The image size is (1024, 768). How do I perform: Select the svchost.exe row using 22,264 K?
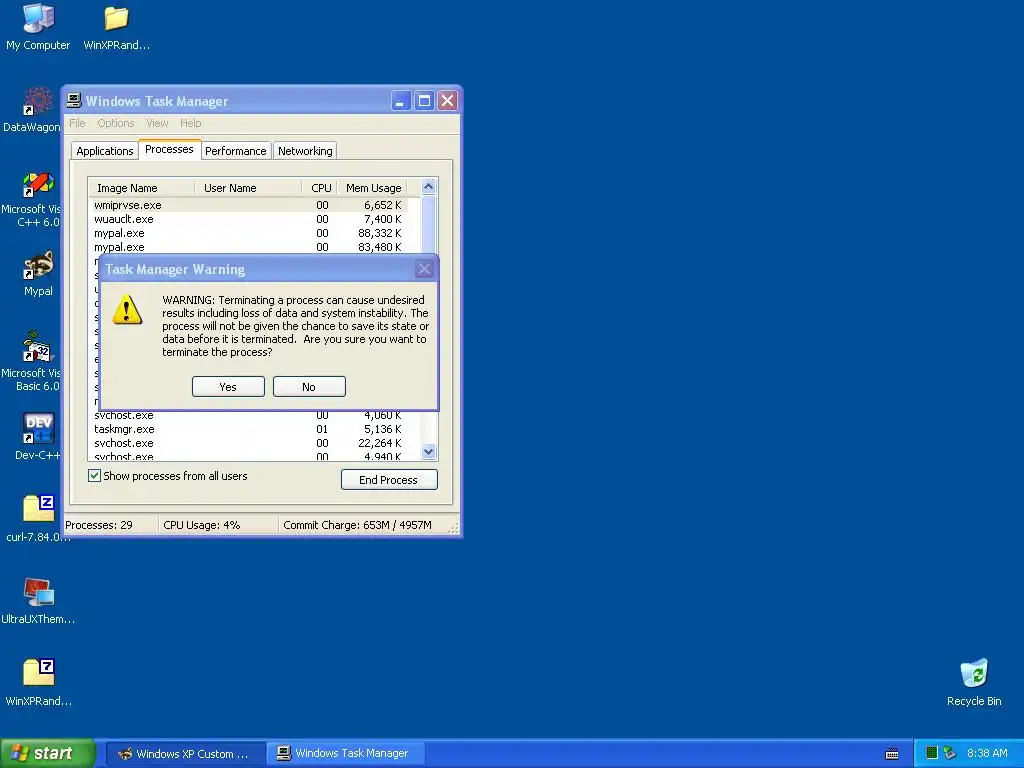tap(249, 443)
